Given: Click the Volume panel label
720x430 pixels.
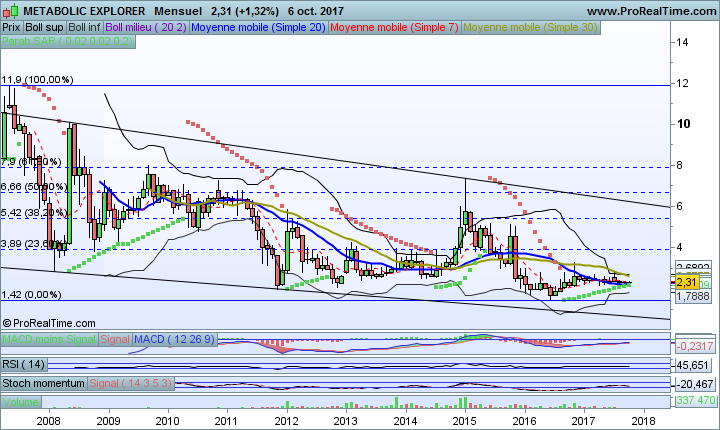Looking at the screenshot, I should coord(21,402).
